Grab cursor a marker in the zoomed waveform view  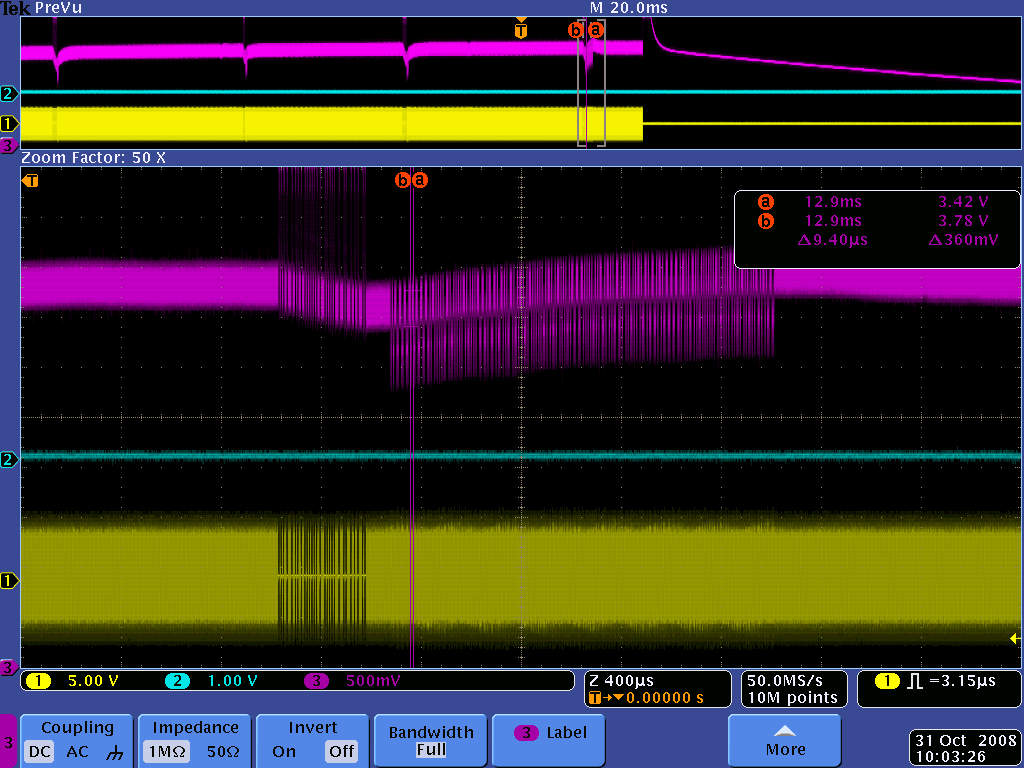(x=420, y=180)
